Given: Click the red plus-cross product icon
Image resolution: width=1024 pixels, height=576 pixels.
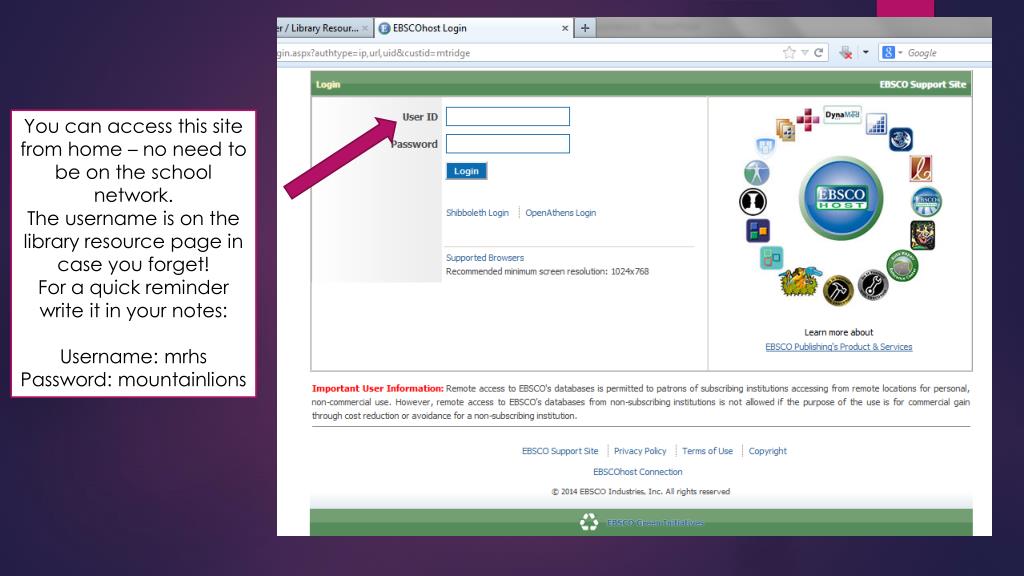Looking at the screenshot, I should [x=808, y=120].
